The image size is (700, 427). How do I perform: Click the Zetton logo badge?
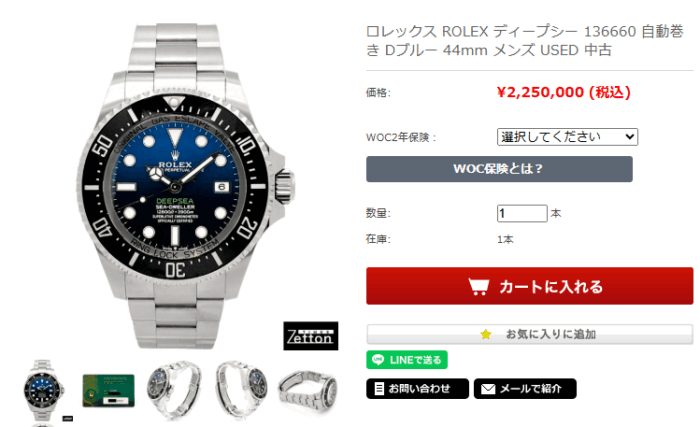point(311,336)
